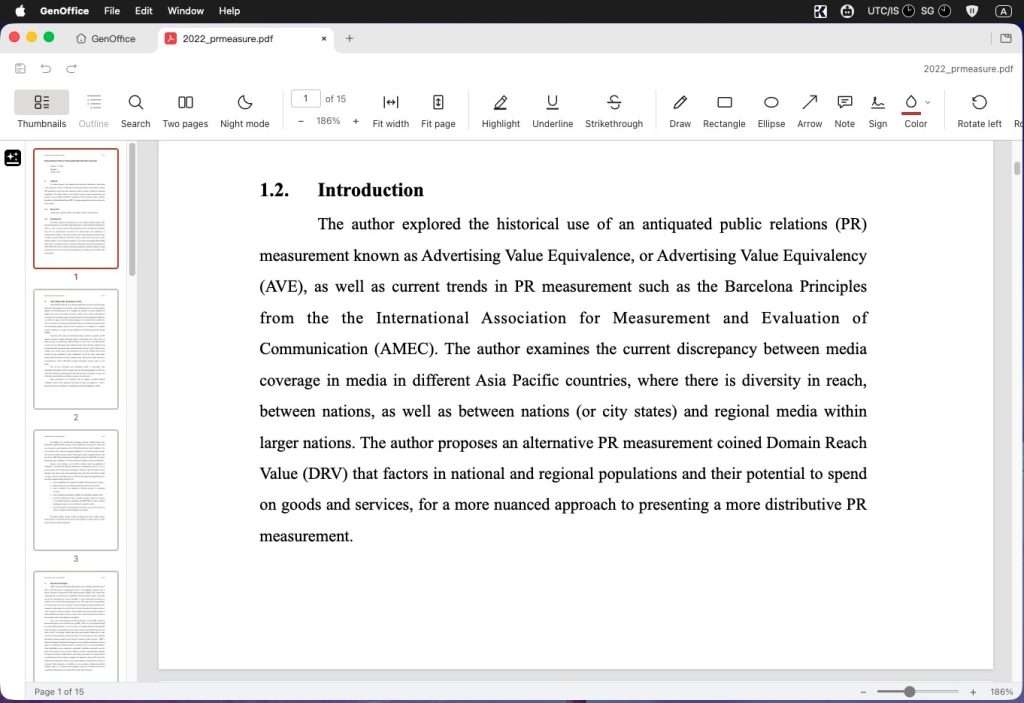Viewport: 1024px width, 703px height.
Task: Click the Color droplet icon
Action: [x=910, y=102]
